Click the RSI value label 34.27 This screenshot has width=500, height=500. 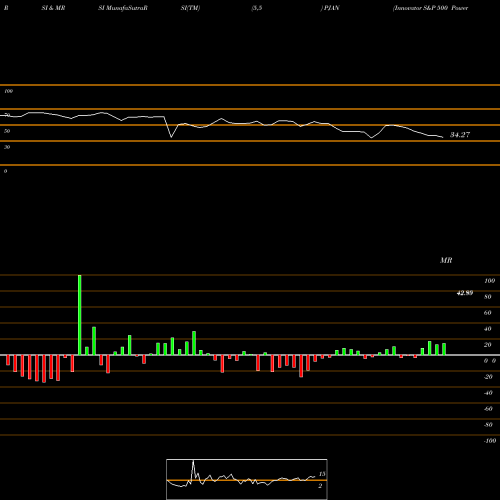[x=460, y=135]
